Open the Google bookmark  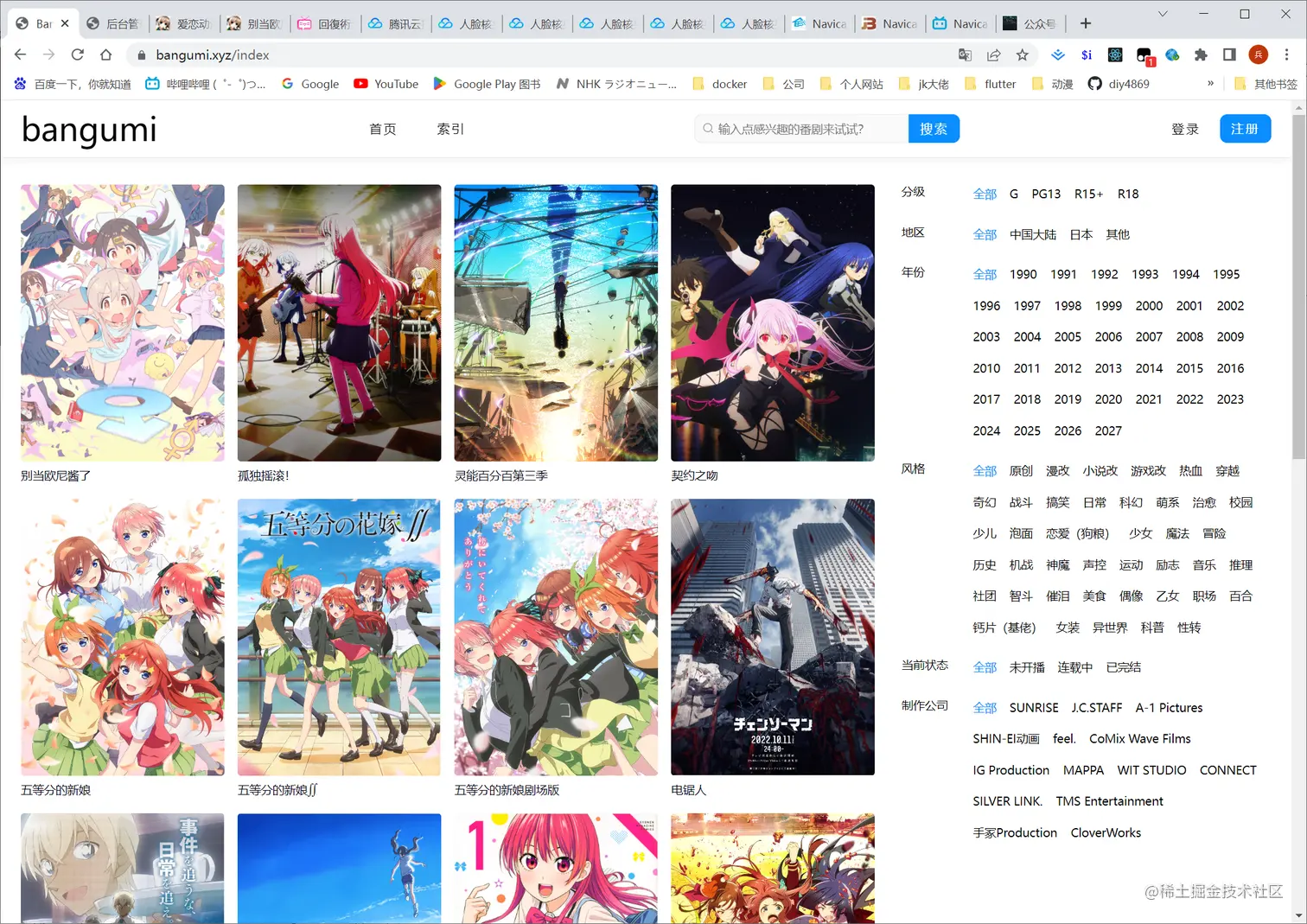310,84
